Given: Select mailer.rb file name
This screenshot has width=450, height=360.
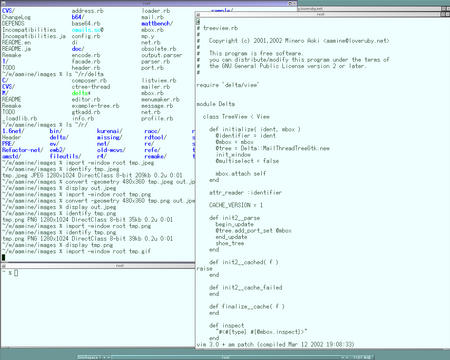Looking at the screenshot, I should point(156,87).
